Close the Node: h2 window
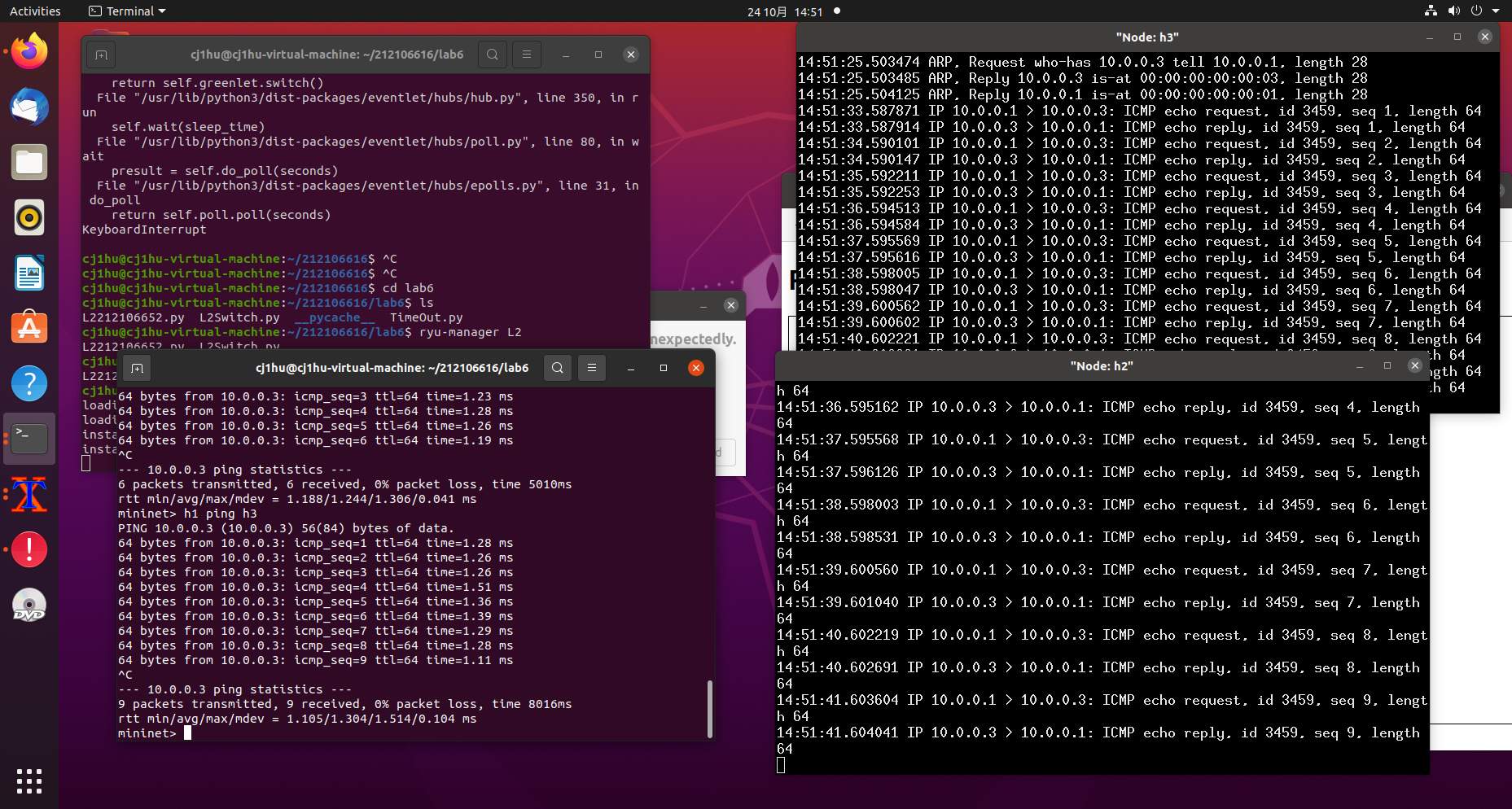Image resolution: width=1512 pixels, height=809 pixels. point(1415,366)
